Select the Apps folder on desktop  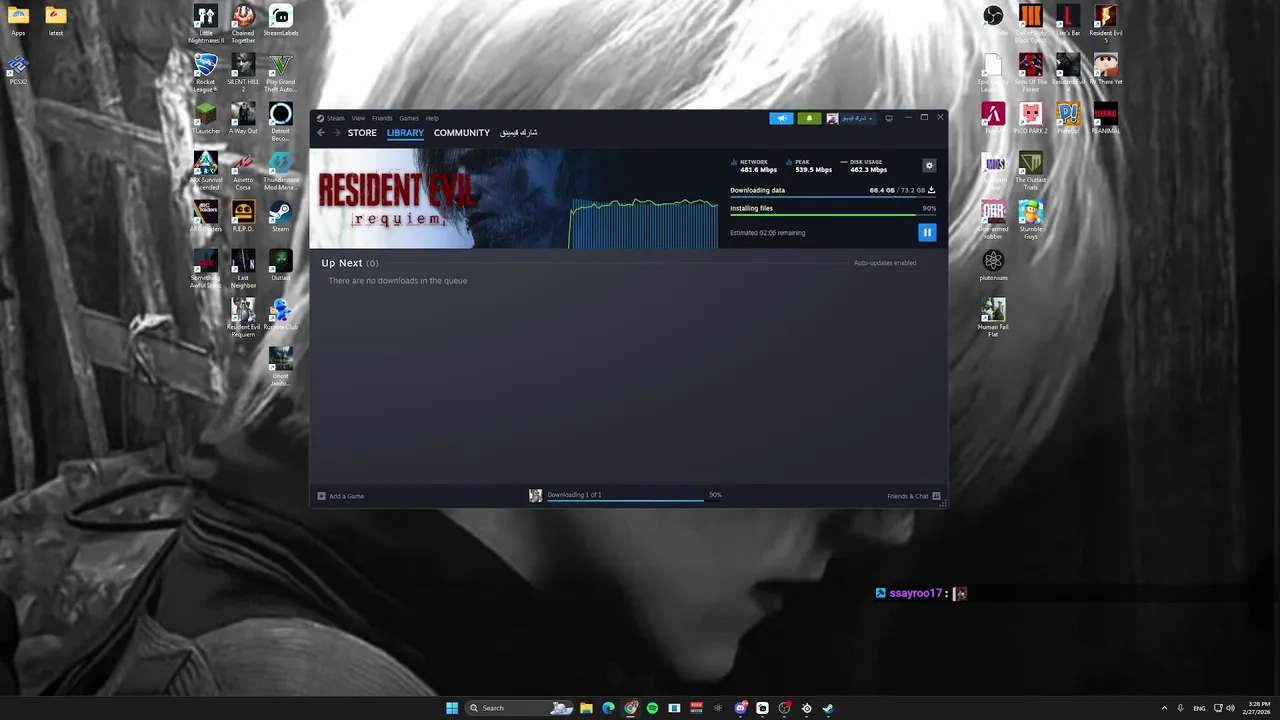click(x=18, y=21)
